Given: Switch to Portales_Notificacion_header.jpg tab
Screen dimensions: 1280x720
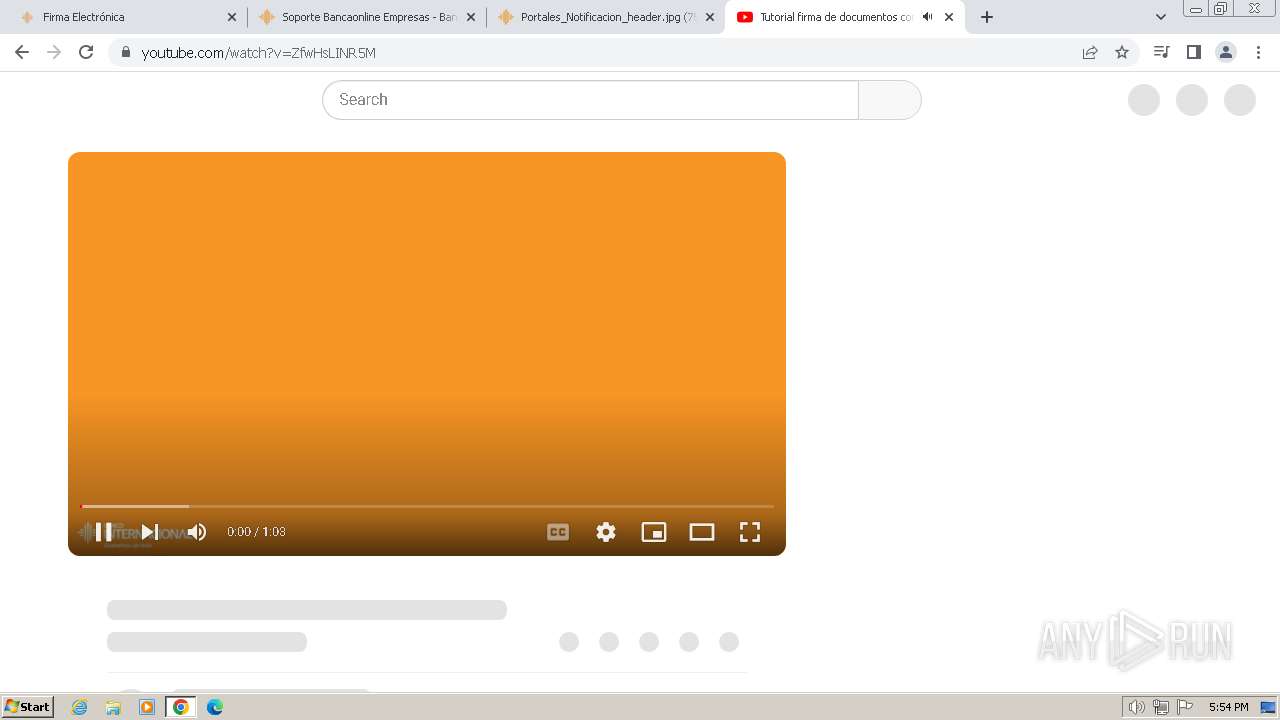Looking at the screenshot, I should point(608,17).
